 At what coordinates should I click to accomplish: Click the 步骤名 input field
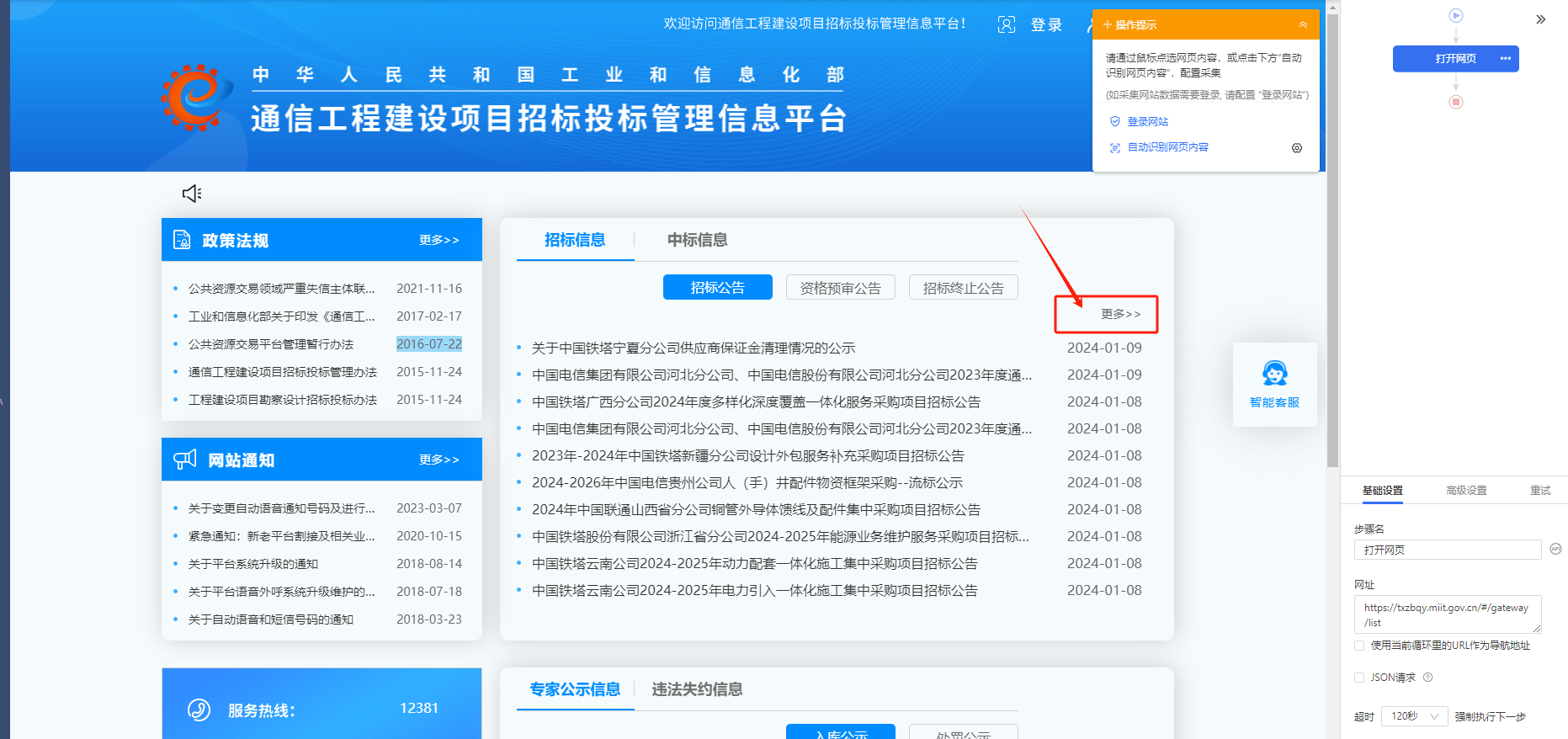pos(1448,550)
